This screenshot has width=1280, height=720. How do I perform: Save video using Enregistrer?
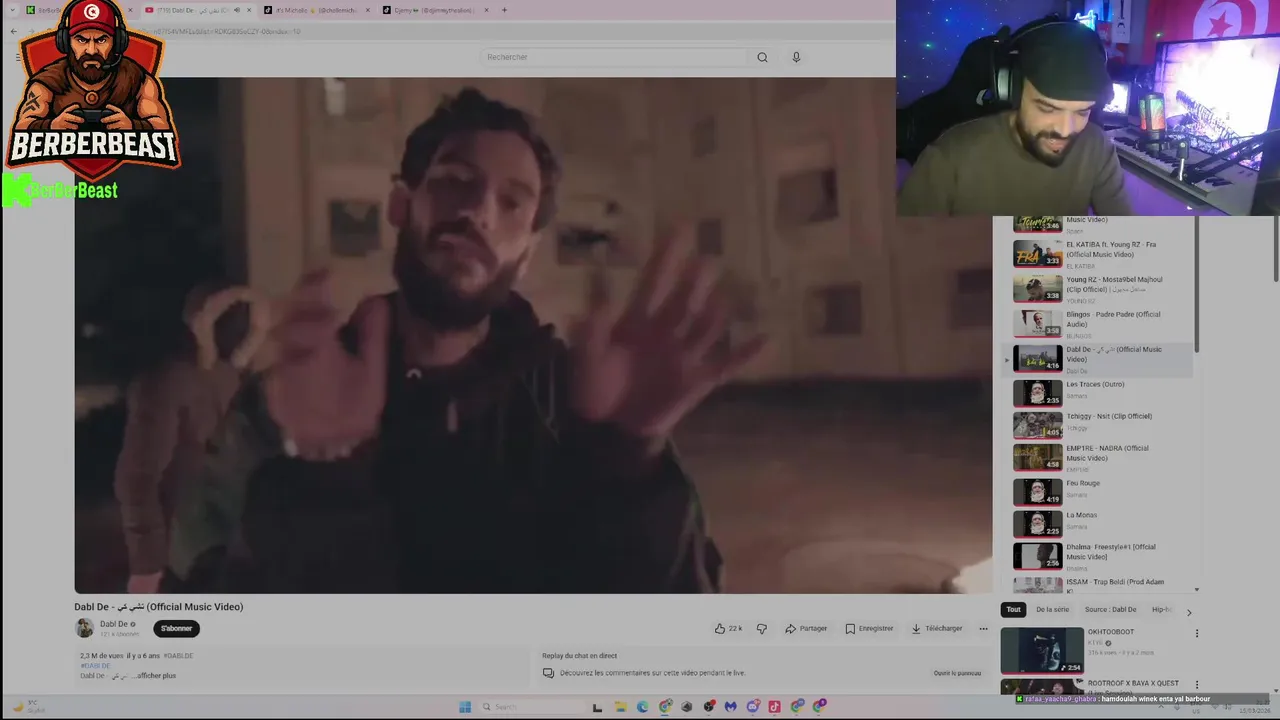pyautogui.click(x=869, y=628)
